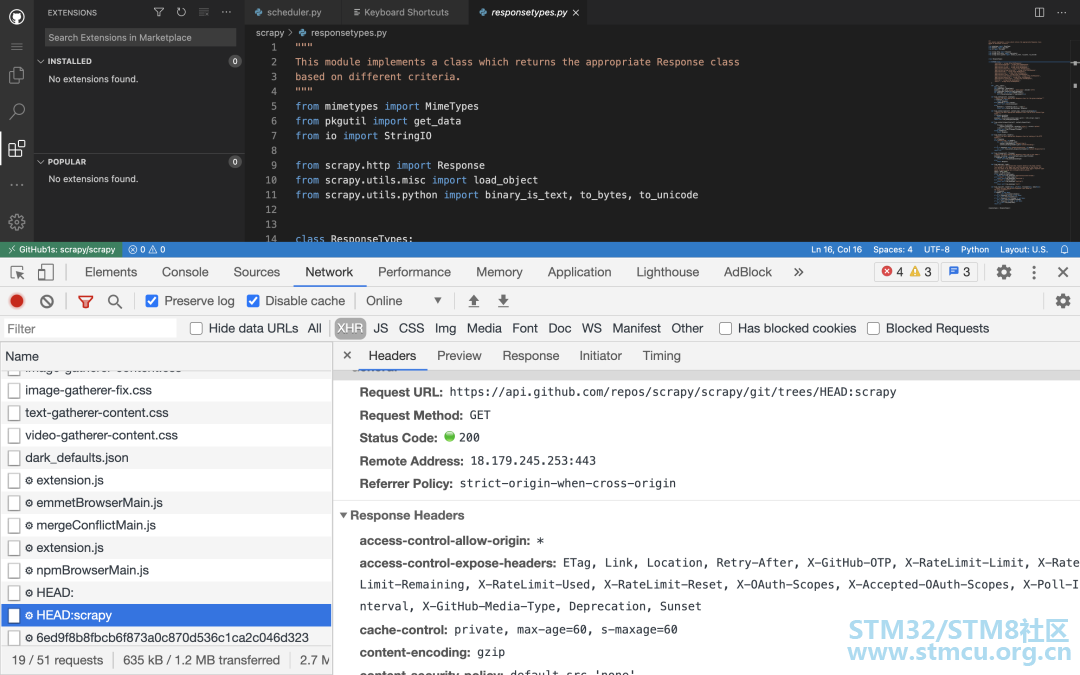Screen dimensions: 1080x675
Task: Clear extensions search results icon
Action: click(204, 12)
